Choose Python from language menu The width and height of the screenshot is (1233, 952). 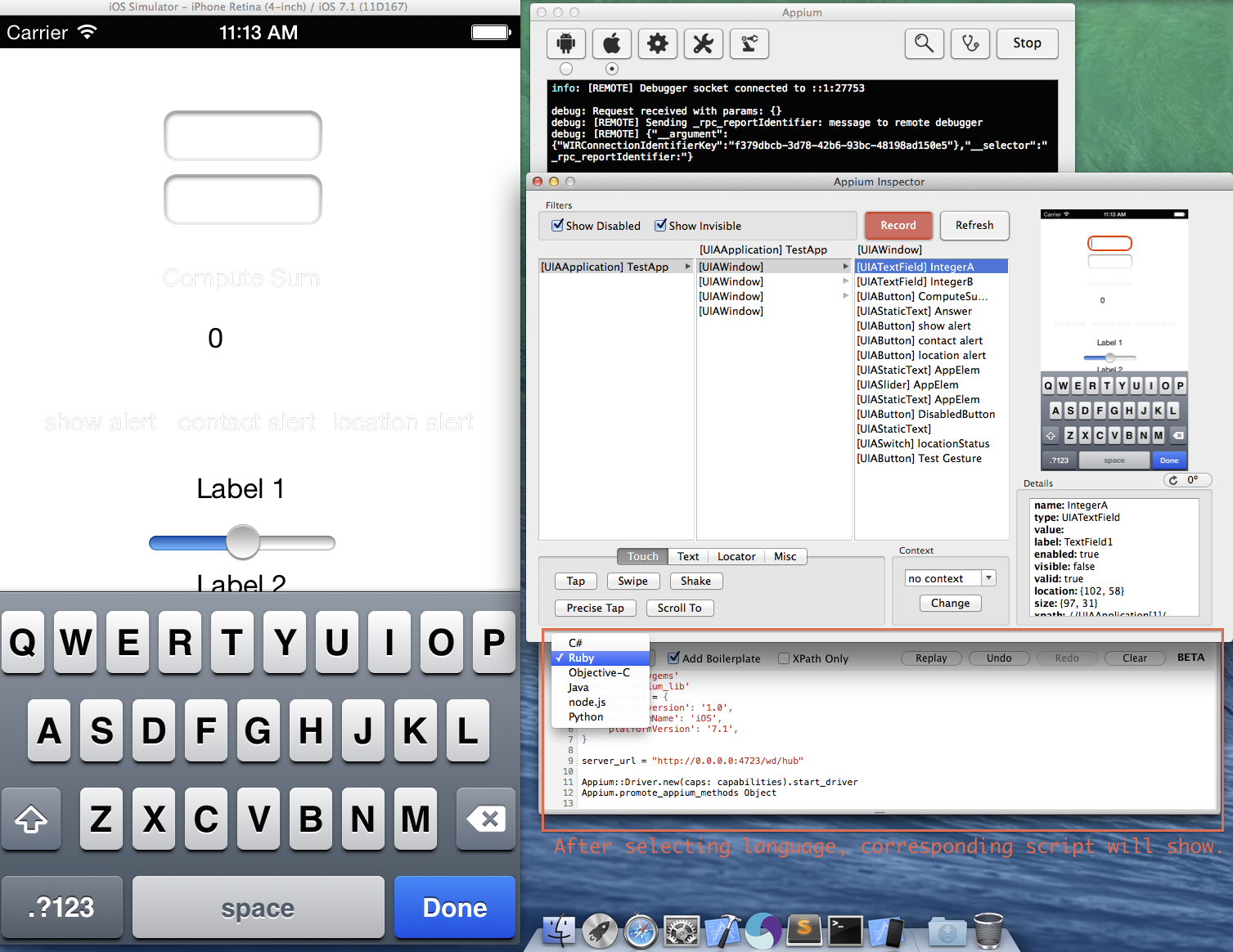pos(601,716)
